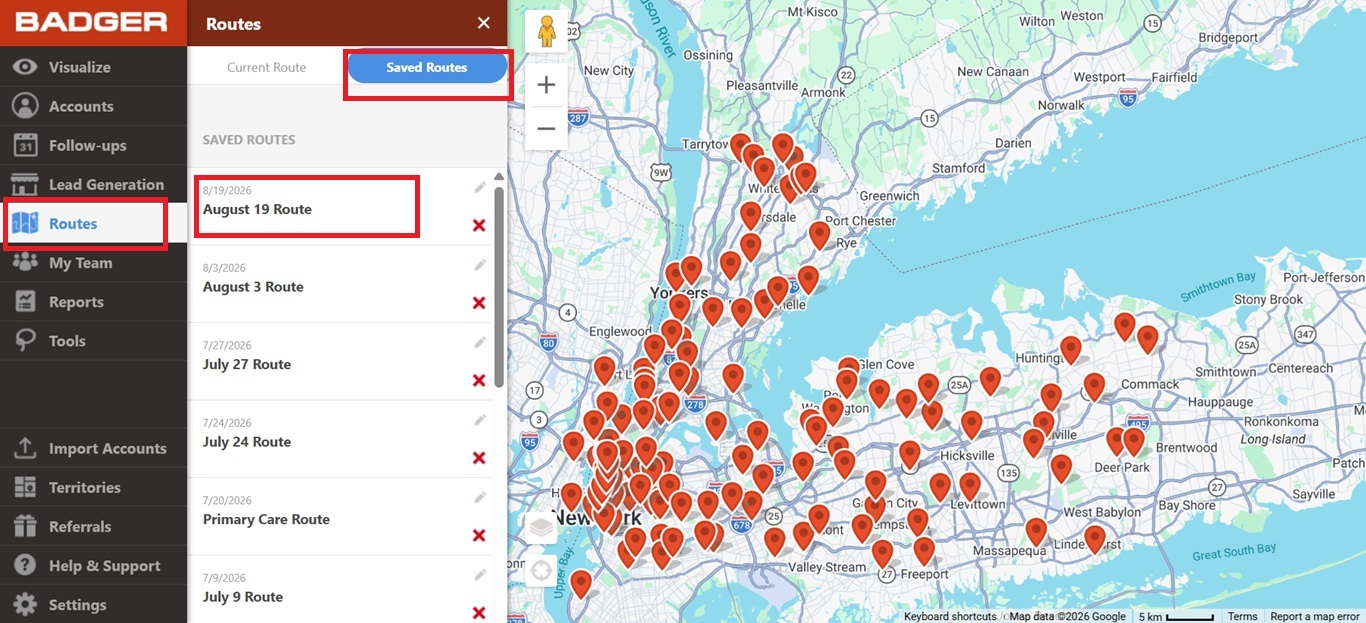1366x623 pixels.
Task: Delete the August 3 Route
Action: point(479,303)
